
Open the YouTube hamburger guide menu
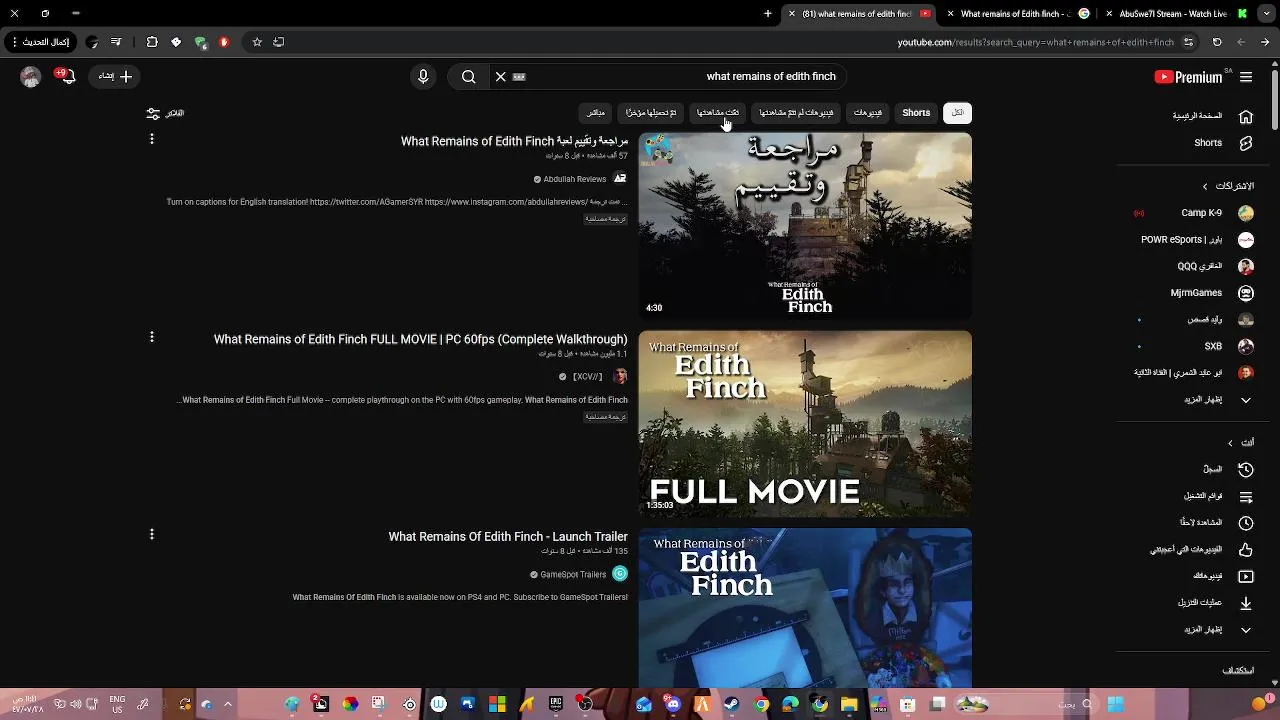[x=1246, y=77]
